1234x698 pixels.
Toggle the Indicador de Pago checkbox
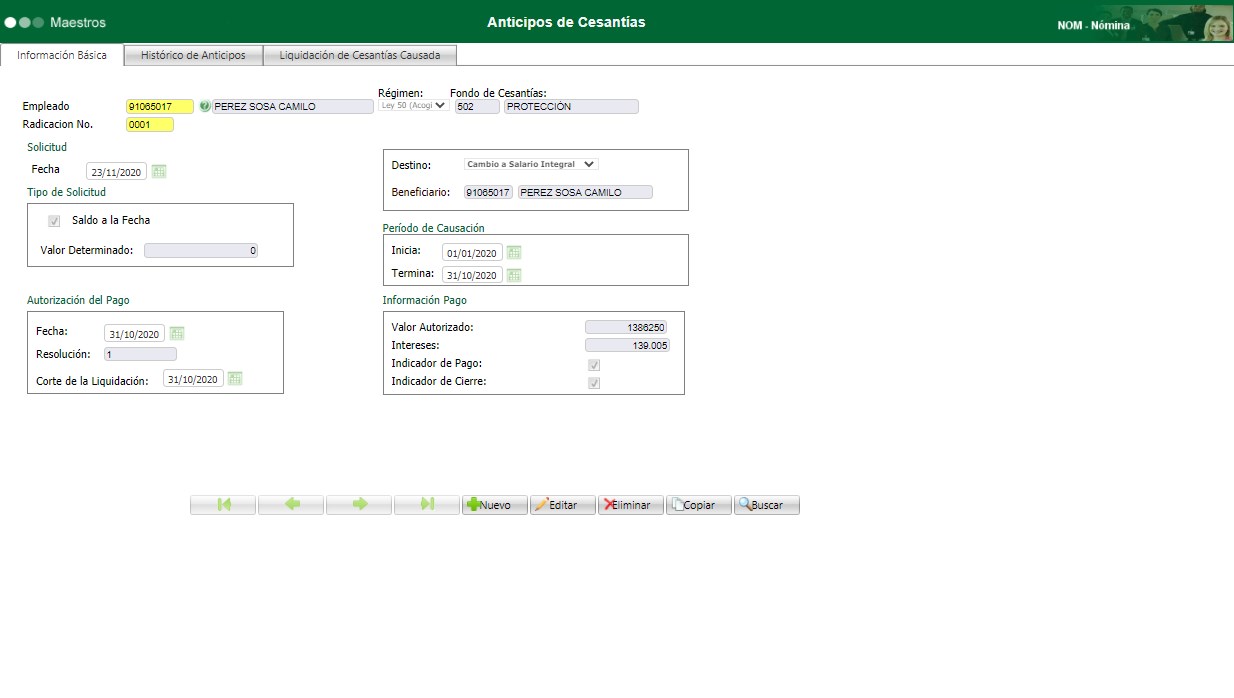click(x=594, y=364)
